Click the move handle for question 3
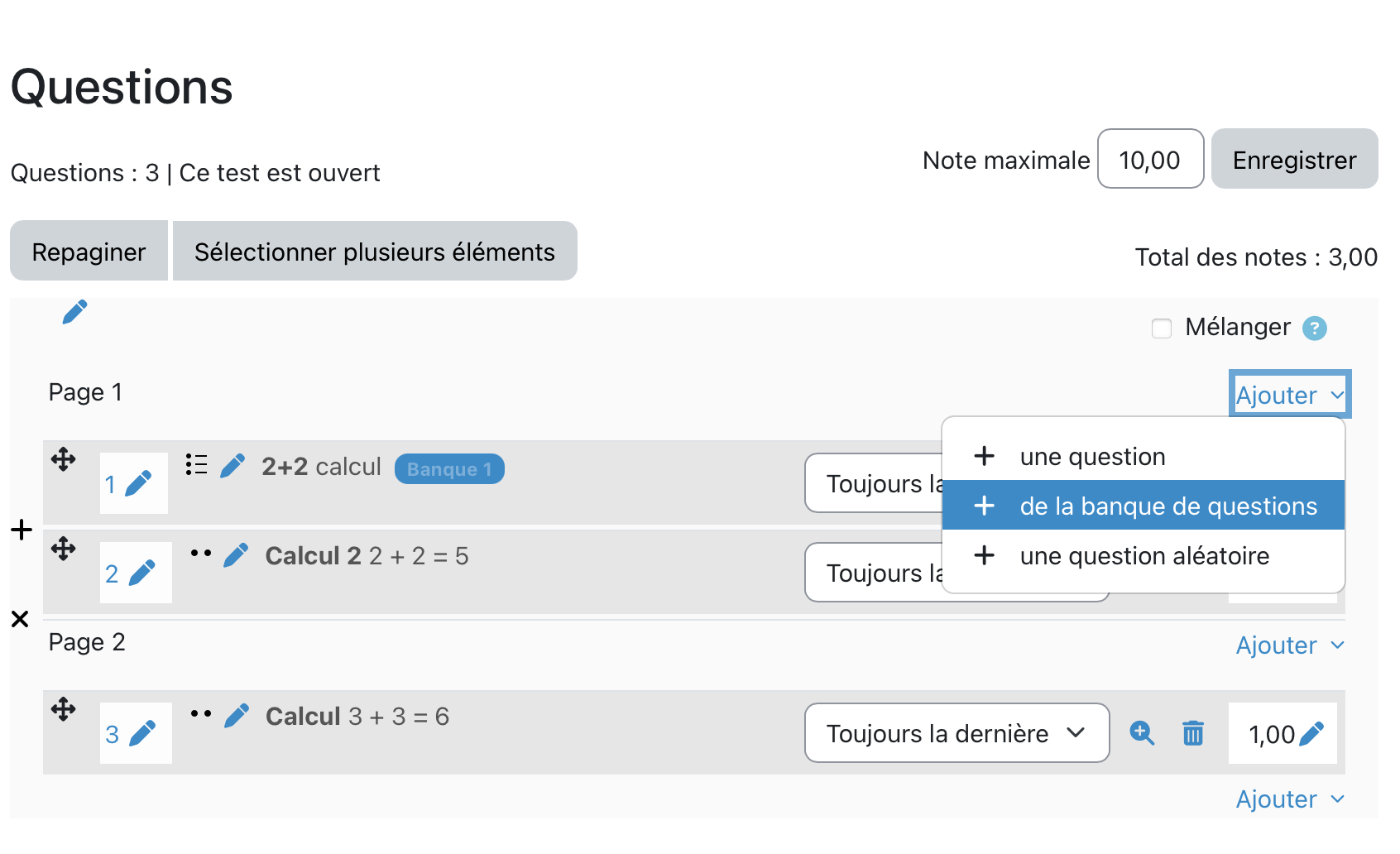This screenshot has height=854, width=1400. [64, 709]
